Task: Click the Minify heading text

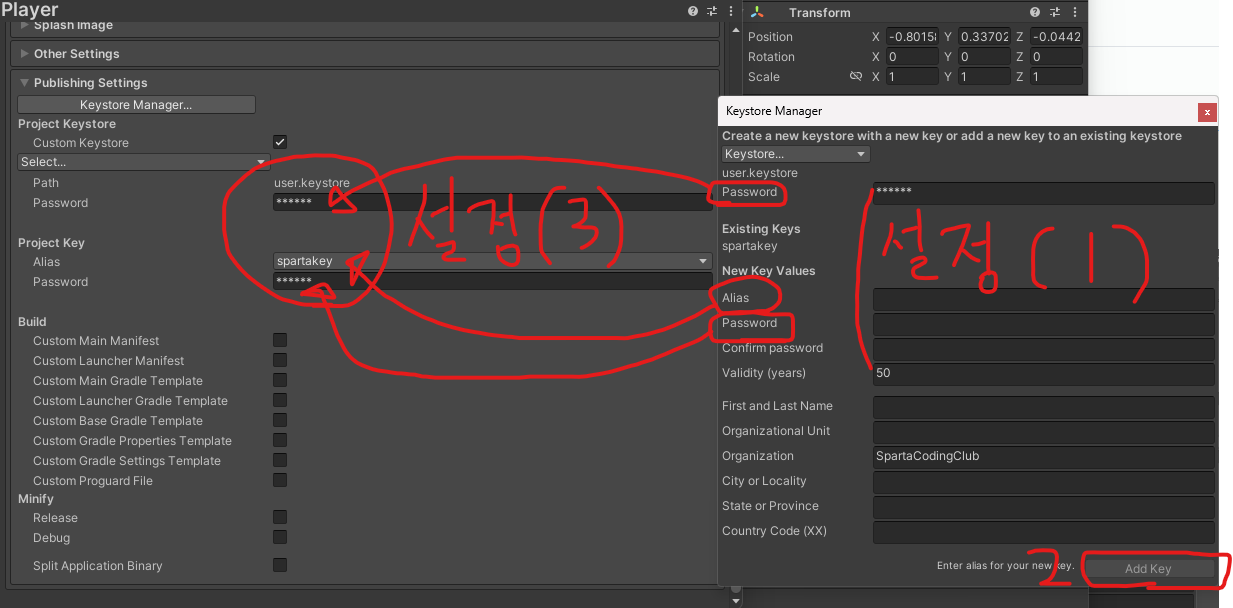Action: [36, 499]
